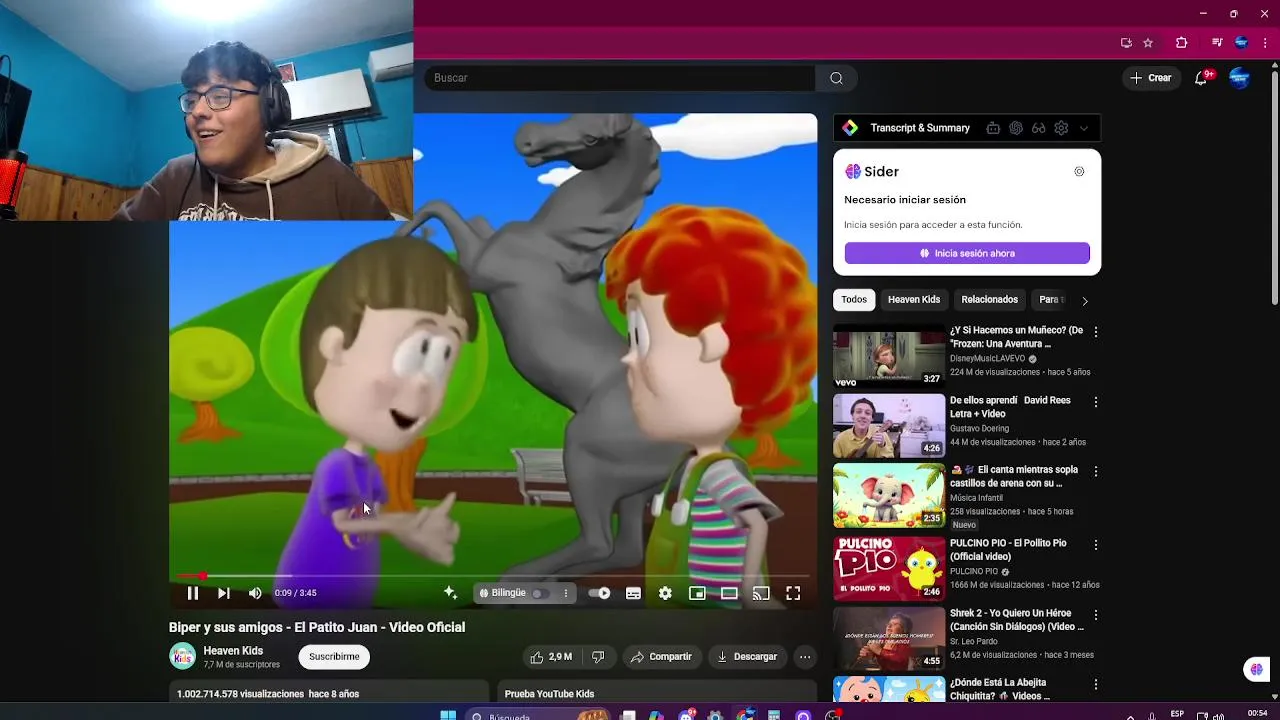This screenshot has height=720, width=1280.
Task: Enter fullscreen mode
Action: tap(793, 593)
